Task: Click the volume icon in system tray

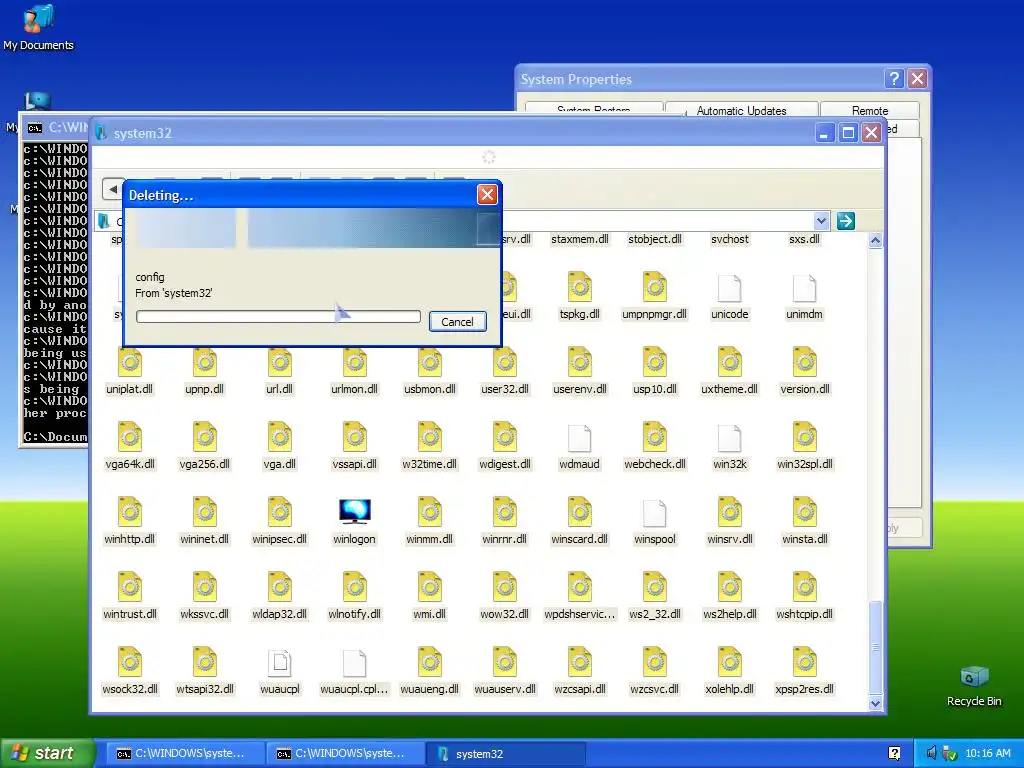Action: tap(932, 753)
